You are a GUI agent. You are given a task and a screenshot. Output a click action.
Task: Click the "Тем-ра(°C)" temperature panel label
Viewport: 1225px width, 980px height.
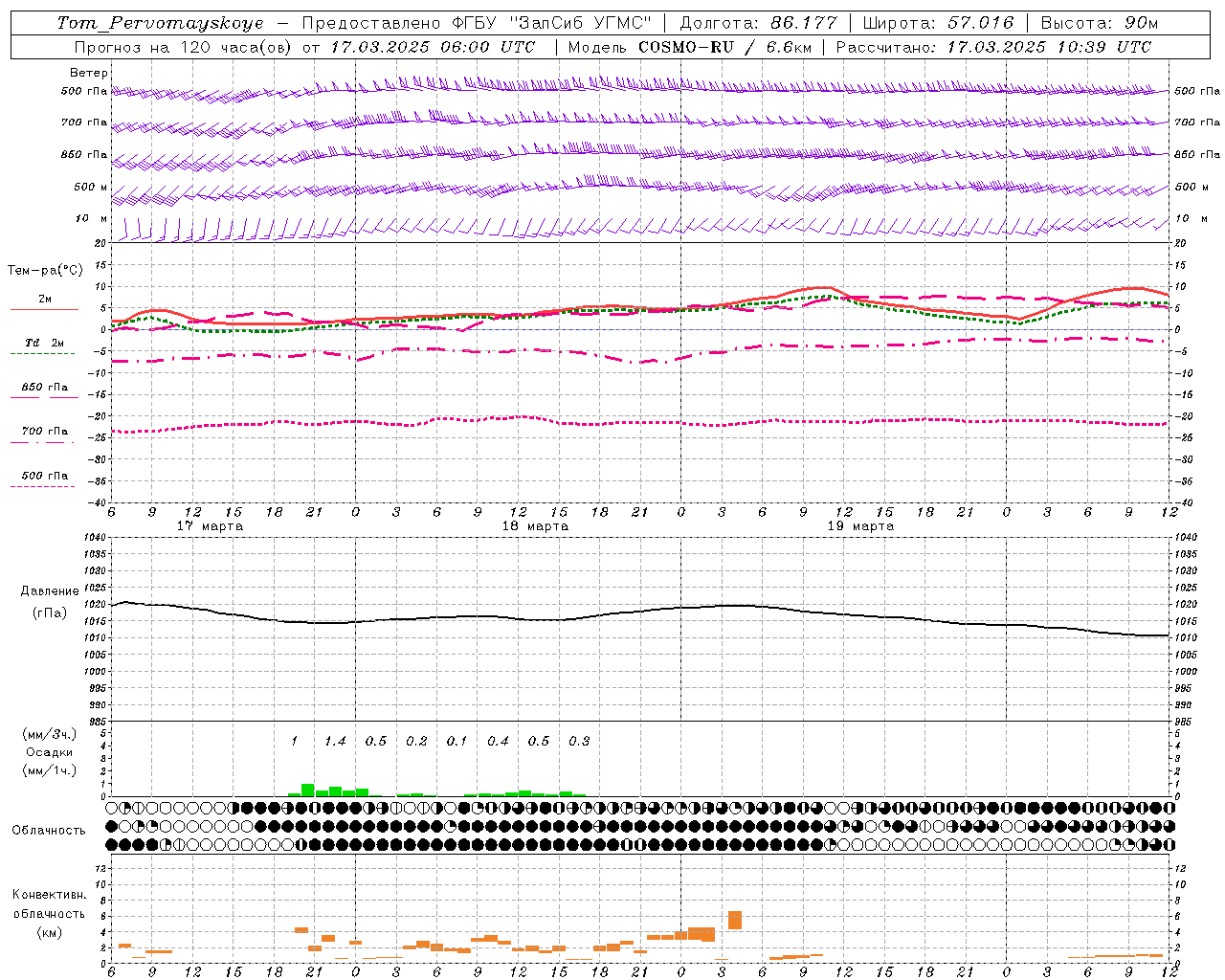[45, 271]
